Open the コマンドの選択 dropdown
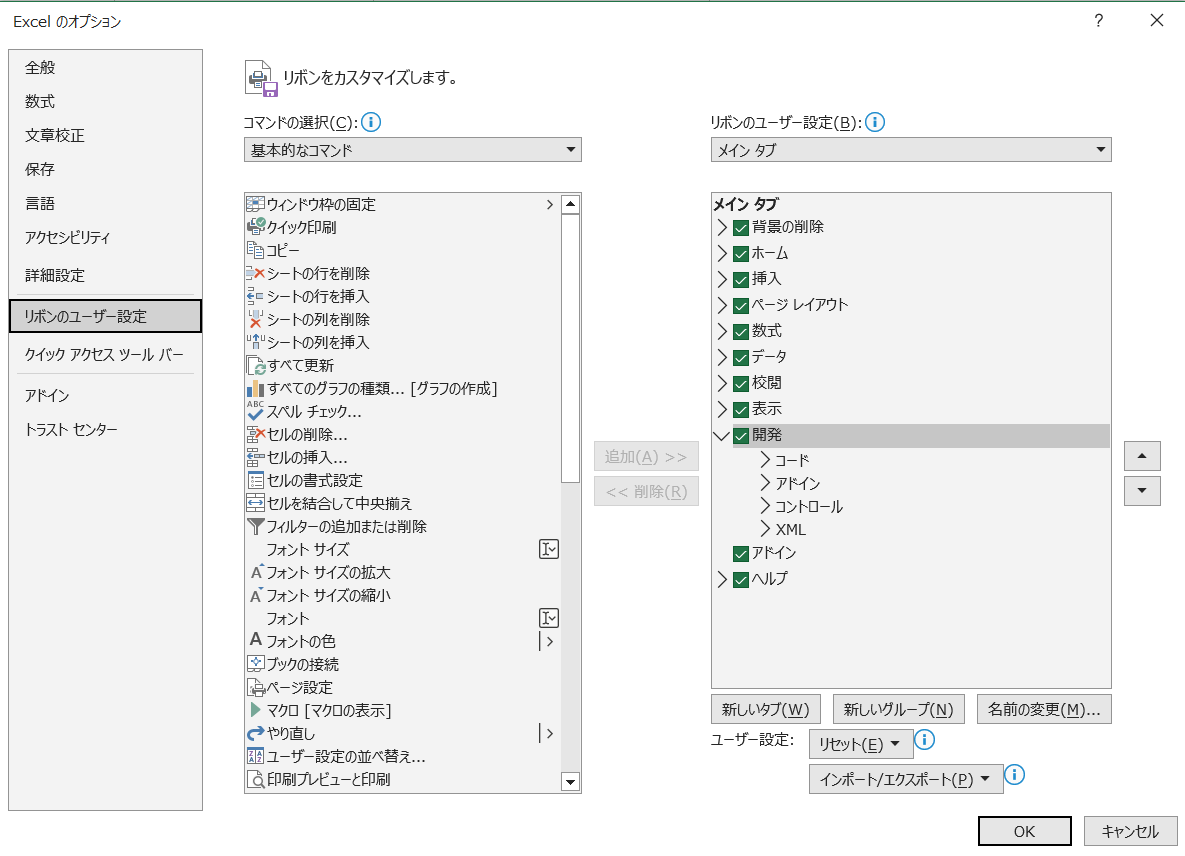Image resolution: width=1185 pixels, height=856 pixels. pyautogui.click(x=413, y=150)
